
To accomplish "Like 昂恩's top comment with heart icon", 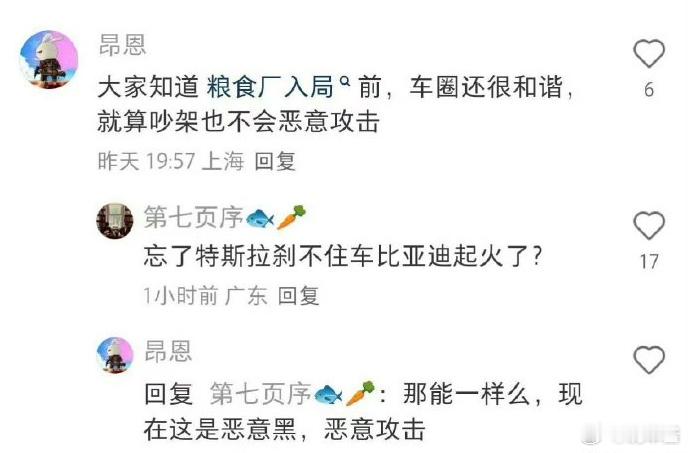I will pos(649,53).
